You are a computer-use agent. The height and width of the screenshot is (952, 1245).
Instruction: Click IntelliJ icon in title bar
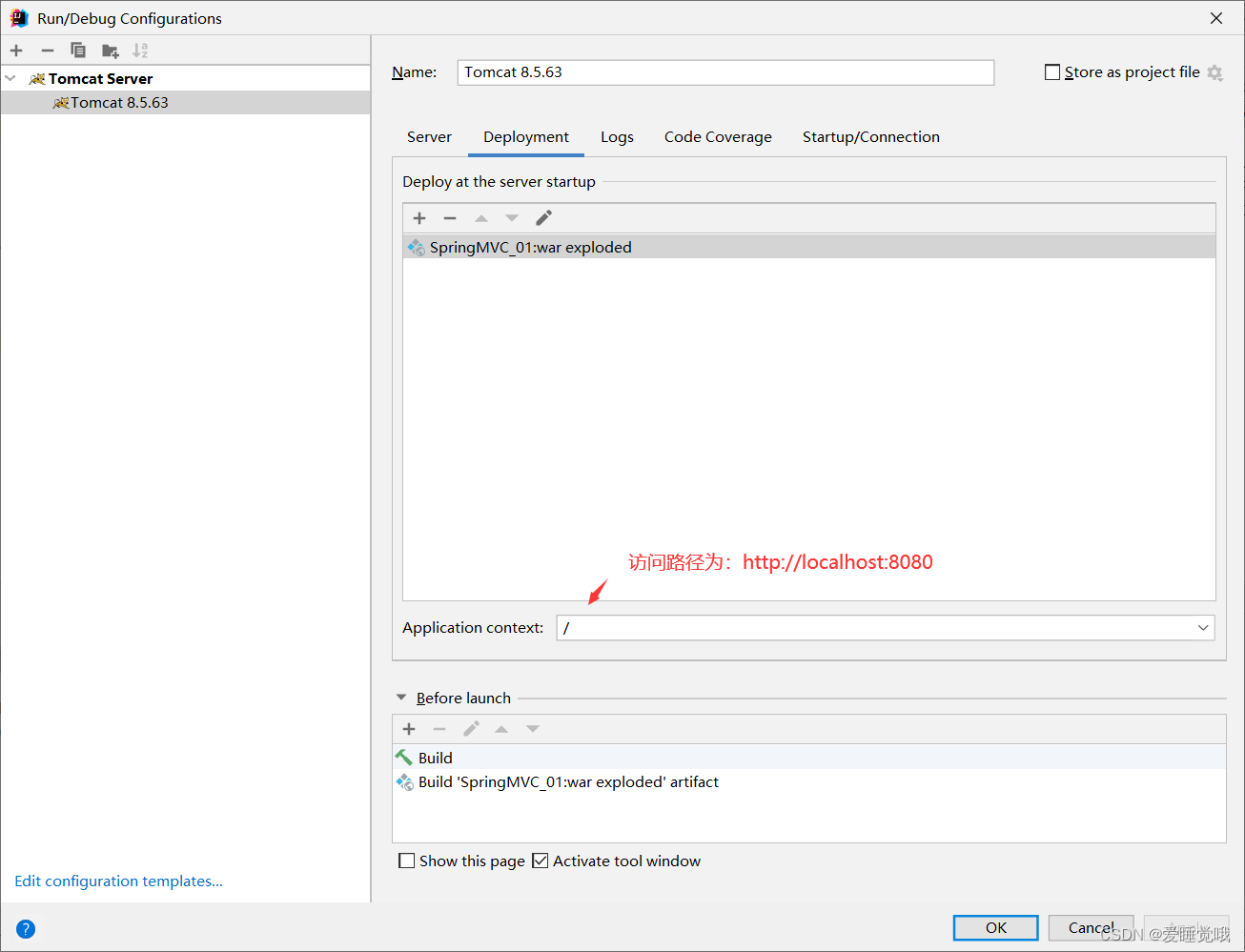19,18
